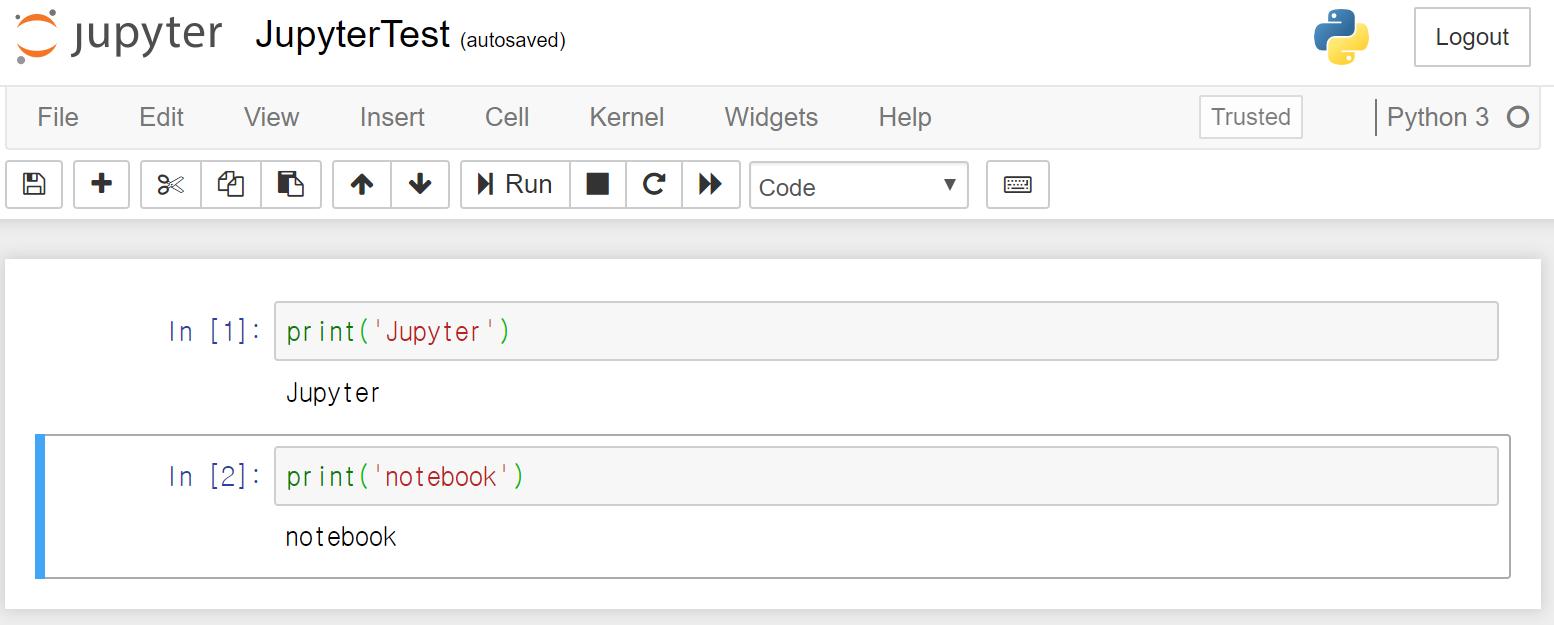Edit the code cell print('Jupyter')
Viewport: 1554px width, 625px height.
click(886, 331)
